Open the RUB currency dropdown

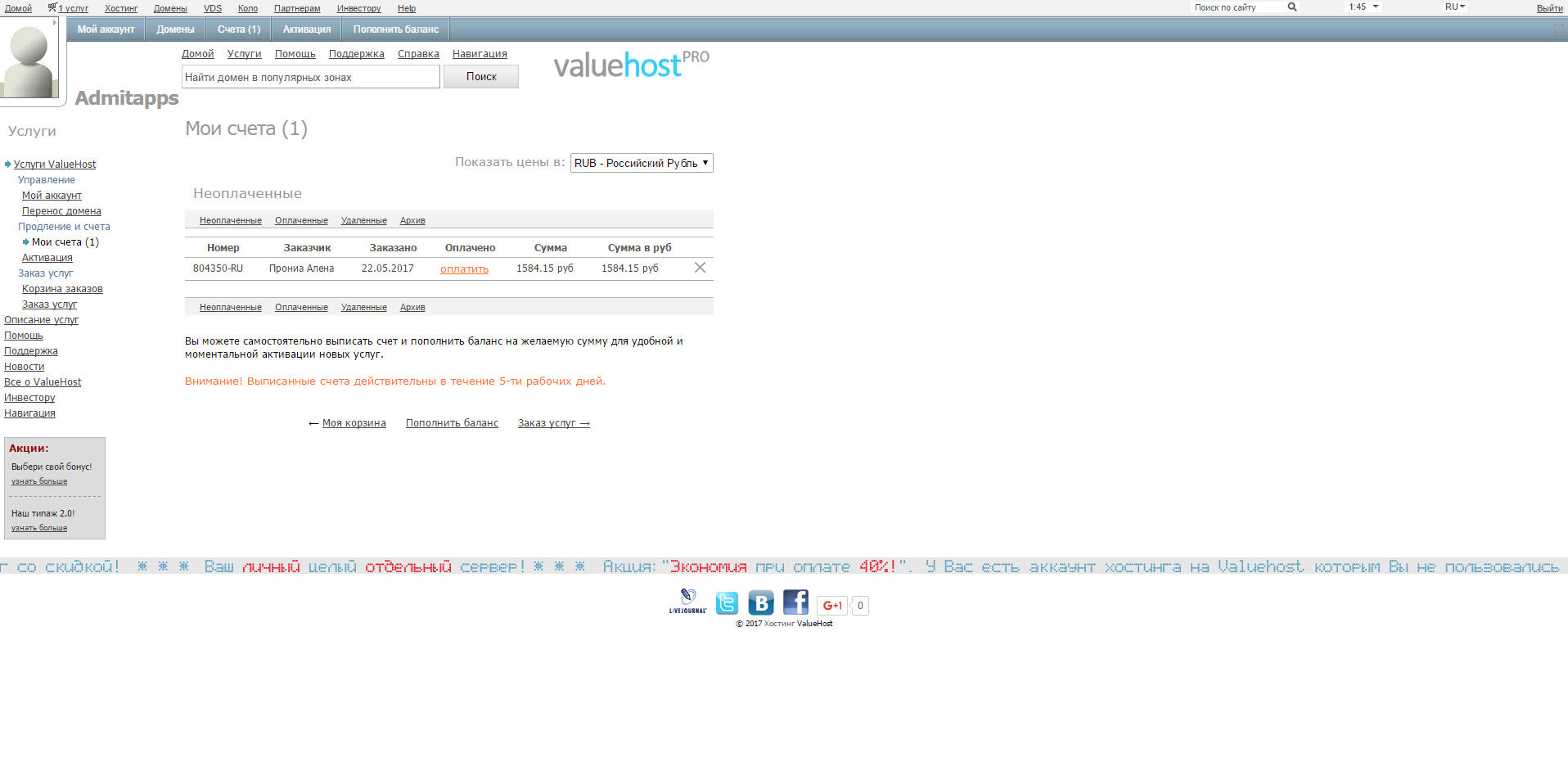pos(641,162)
